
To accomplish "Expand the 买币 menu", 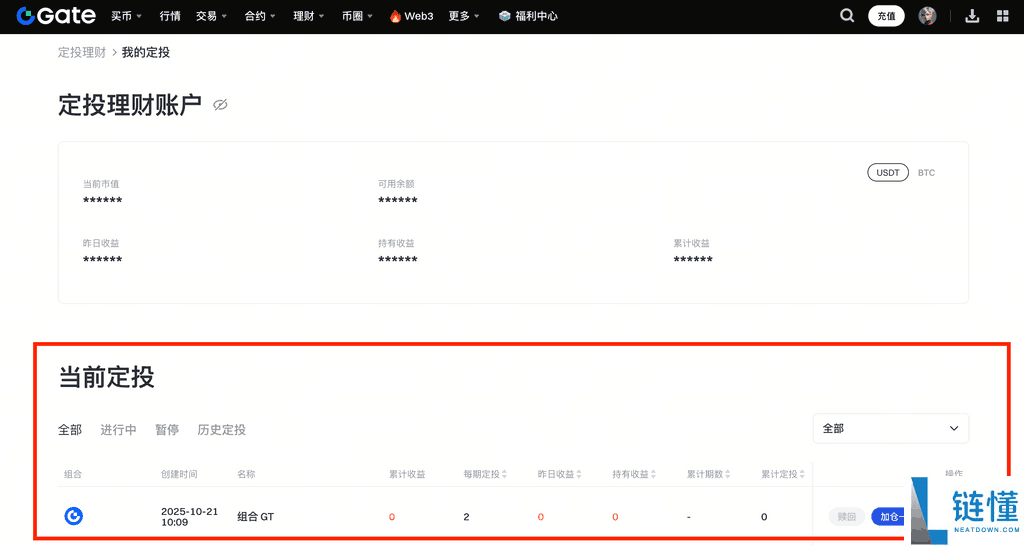I will click(x=126, y=16).
